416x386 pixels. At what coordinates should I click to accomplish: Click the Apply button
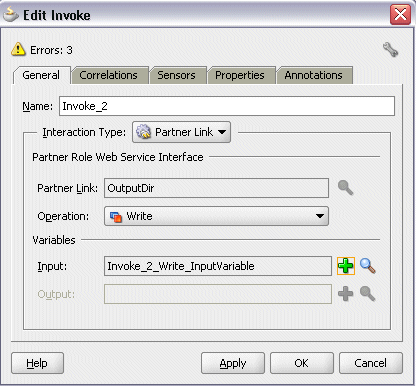233,363
